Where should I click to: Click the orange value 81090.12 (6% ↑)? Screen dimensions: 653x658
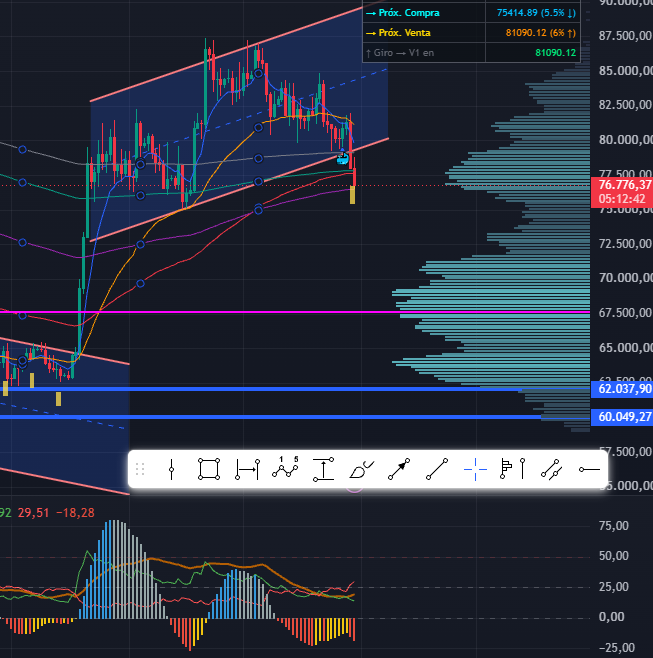(x=541, y=33)
